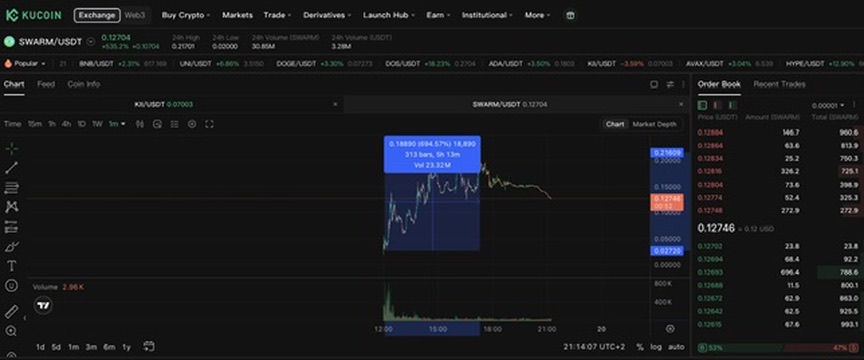This screenshot has height=360, width=864.
Task: Expand the More dropdown
Action: [x=537, y=15]
